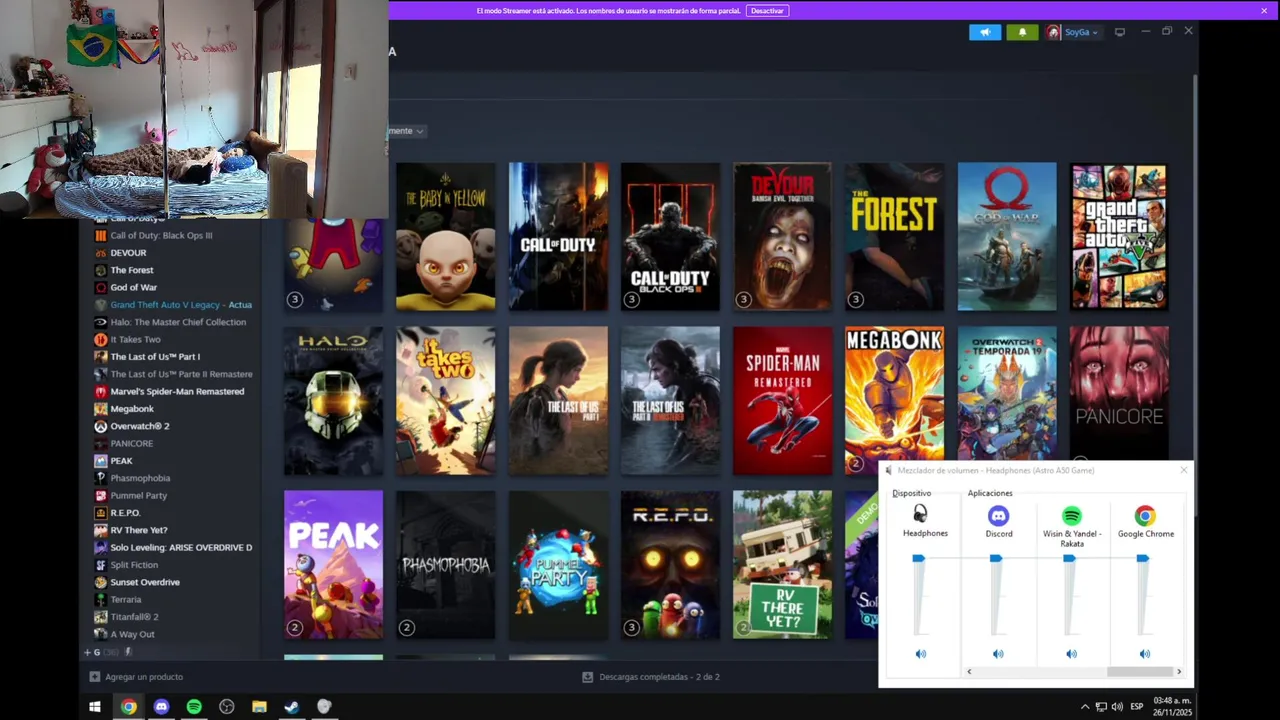Click Desactivar in the streamer mode banner
1280x720 pixels.
pyautogui.click(x=767, y=10)
